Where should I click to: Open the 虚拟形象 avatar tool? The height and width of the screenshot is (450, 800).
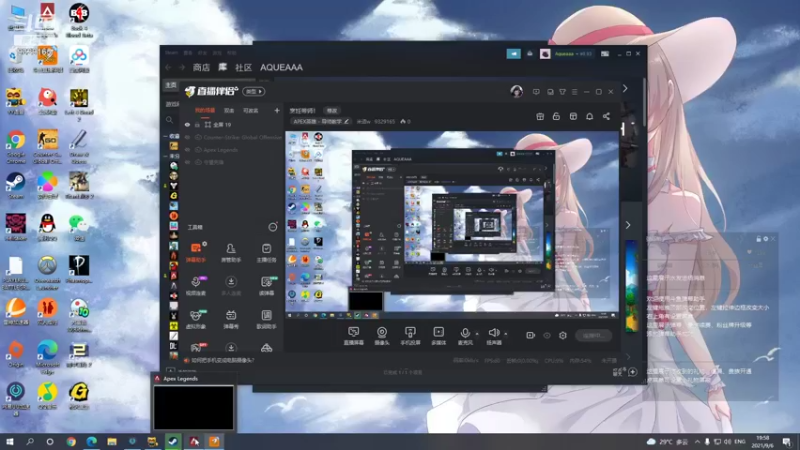(196, 319)
